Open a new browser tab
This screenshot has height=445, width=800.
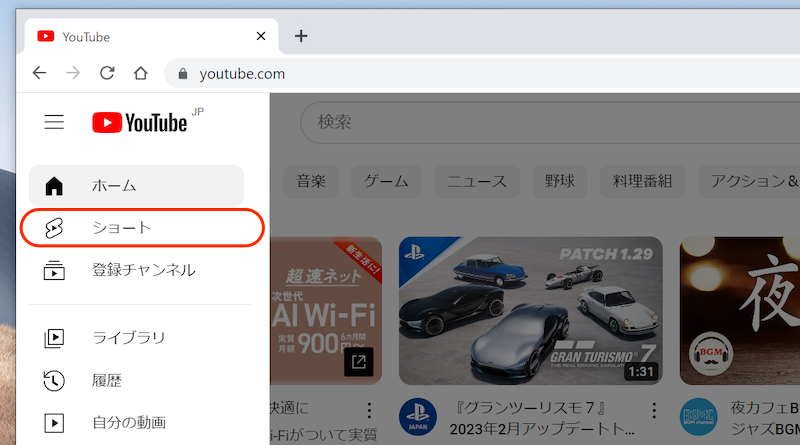301,36
